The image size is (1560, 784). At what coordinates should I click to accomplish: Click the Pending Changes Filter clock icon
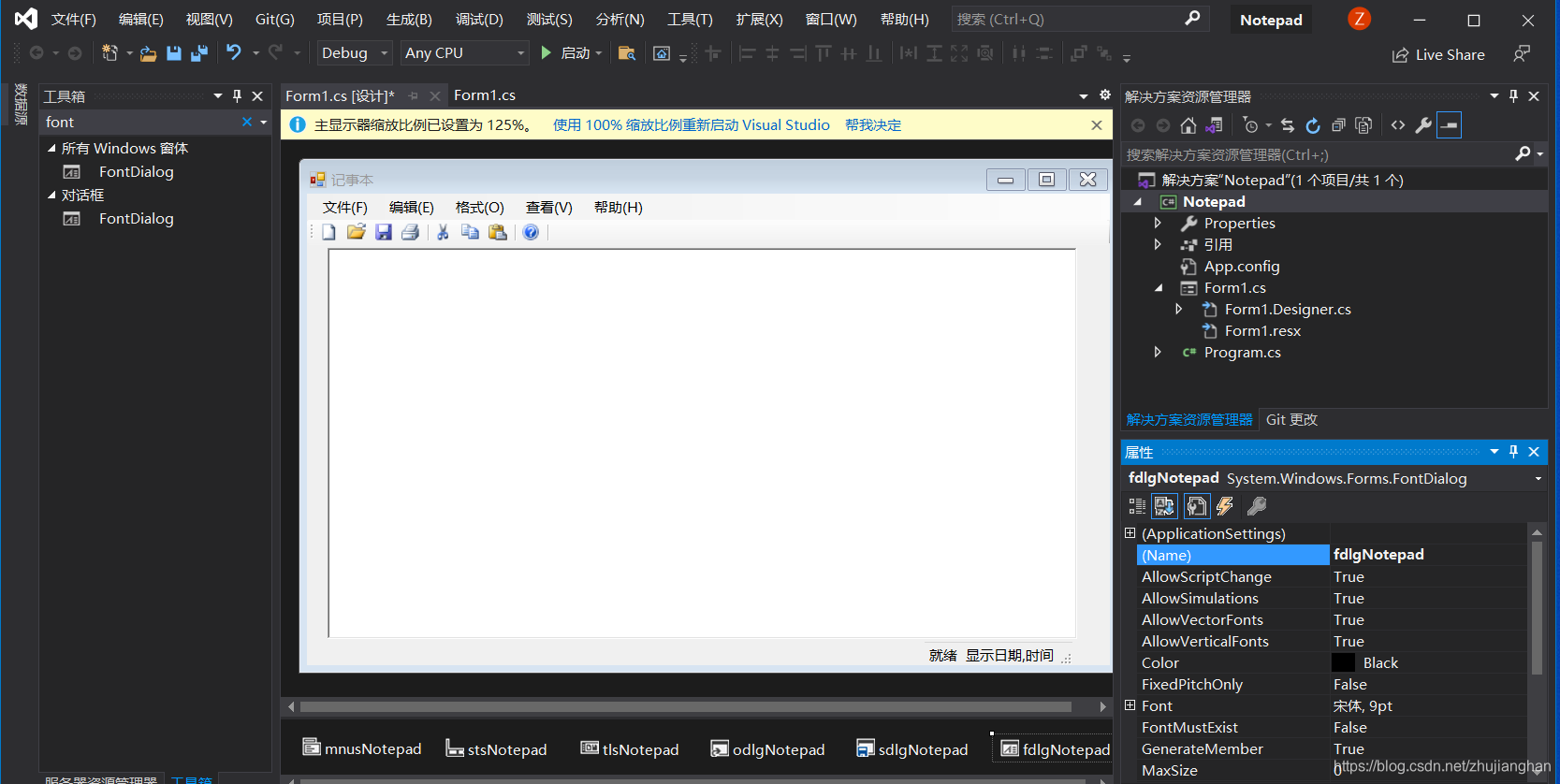coord(1250,125)
